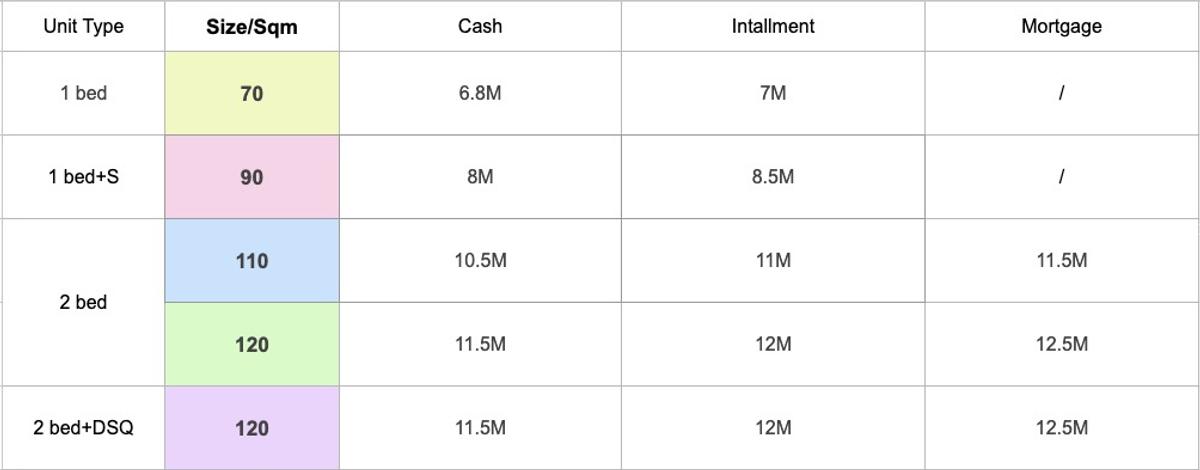
Task: Click the 6.8M cash price cell
Action: [x=480, y=93]
